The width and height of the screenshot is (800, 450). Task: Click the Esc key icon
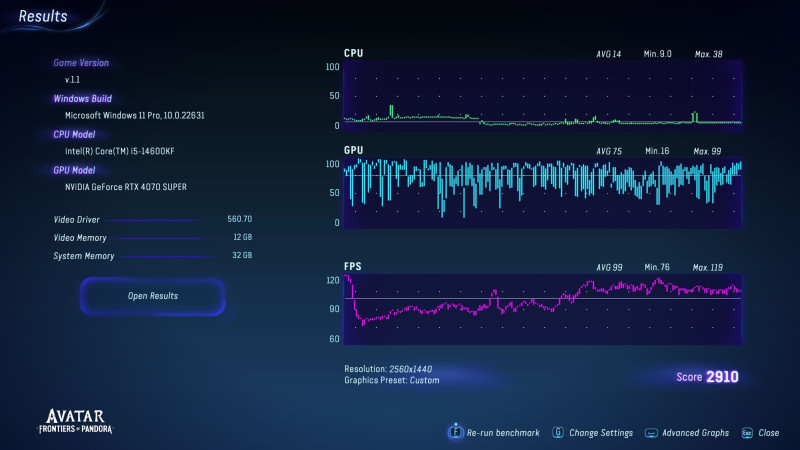pos(747,433)
